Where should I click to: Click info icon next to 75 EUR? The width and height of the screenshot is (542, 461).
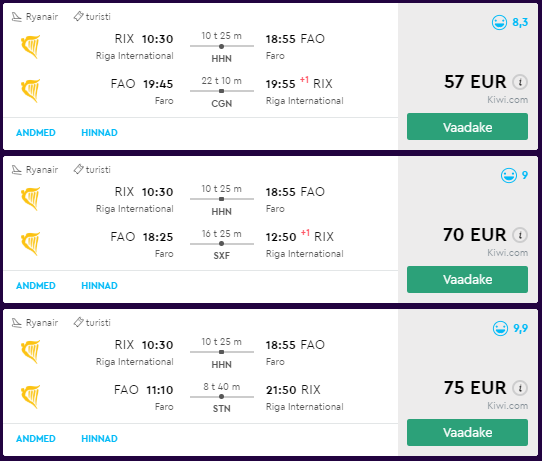520,388
